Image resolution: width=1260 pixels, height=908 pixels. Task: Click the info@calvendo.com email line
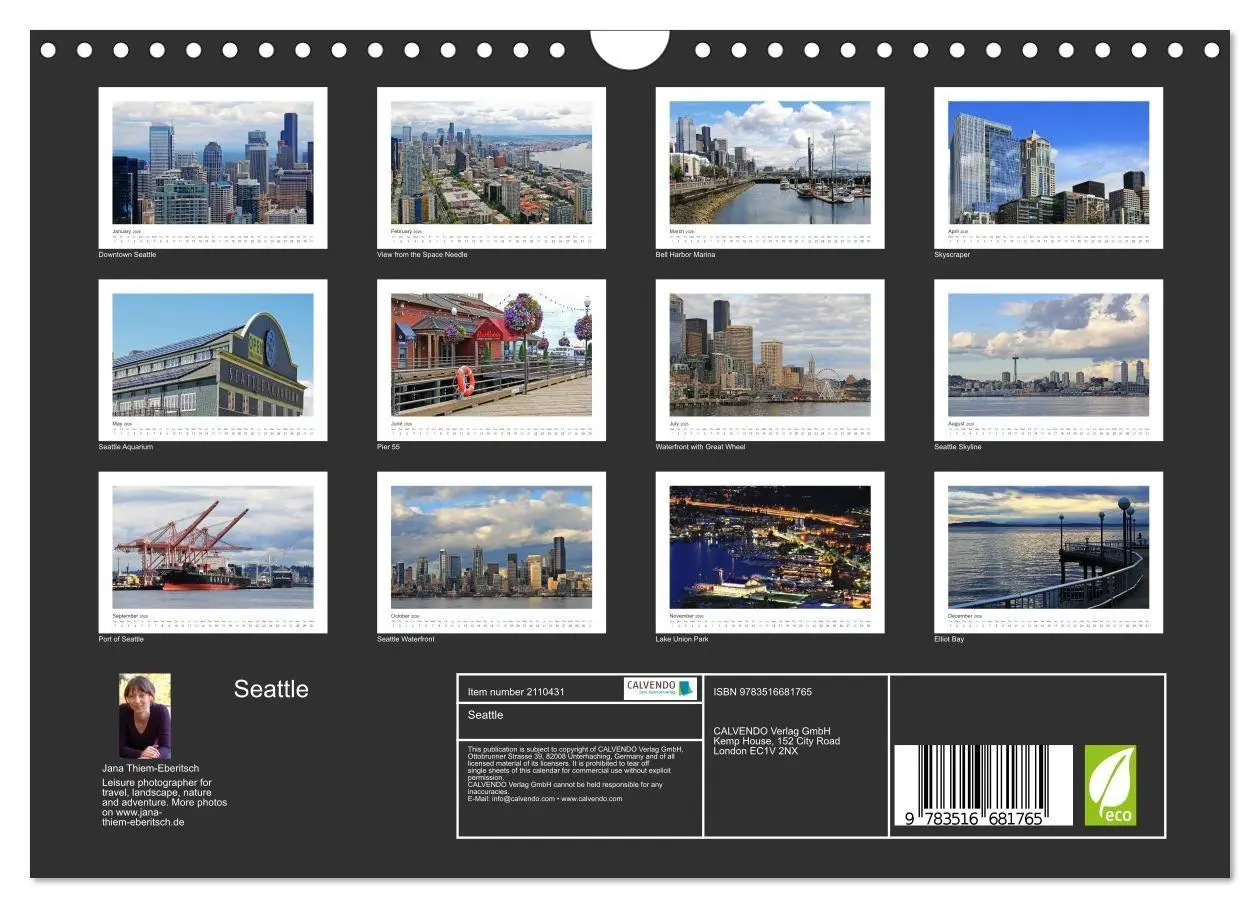point(545,799)
